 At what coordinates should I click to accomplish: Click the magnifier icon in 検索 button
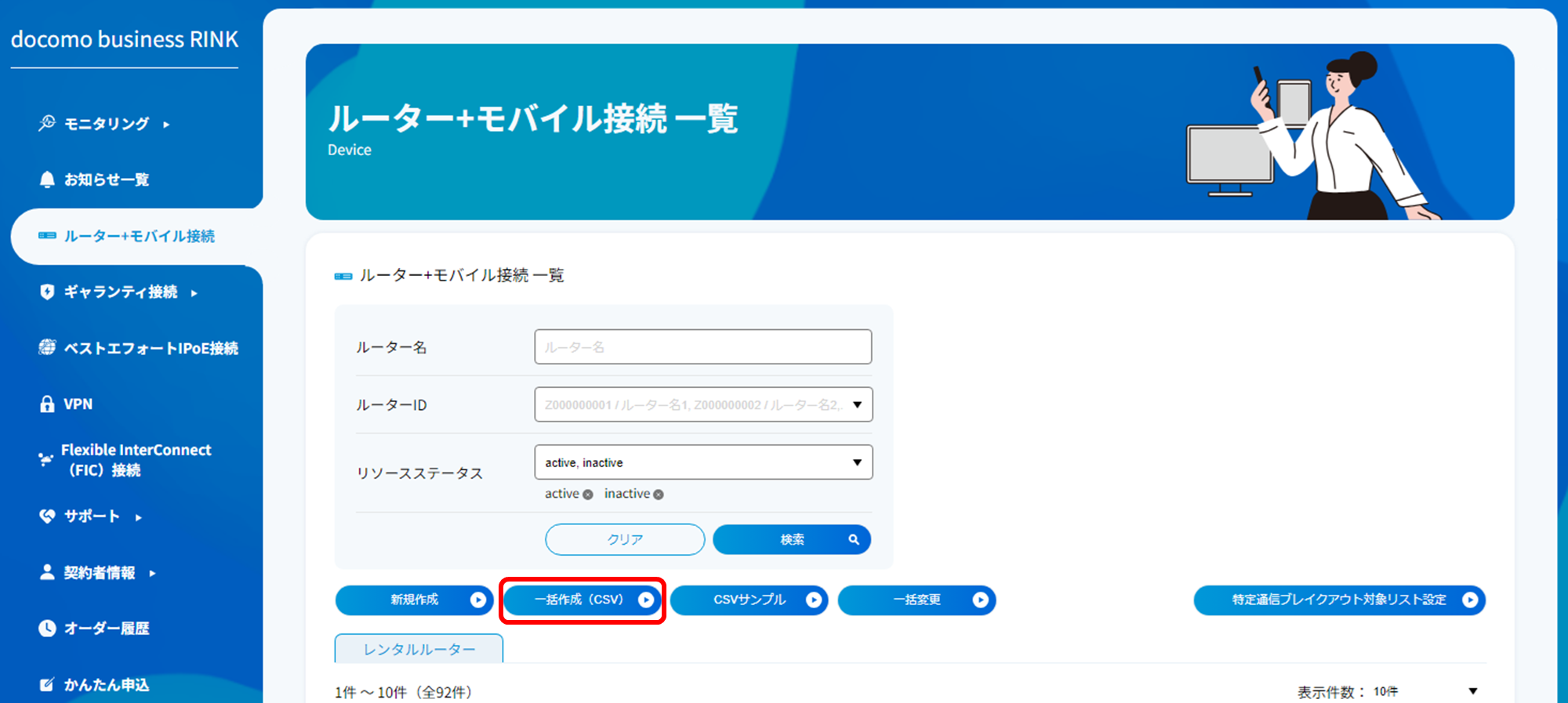854,539
